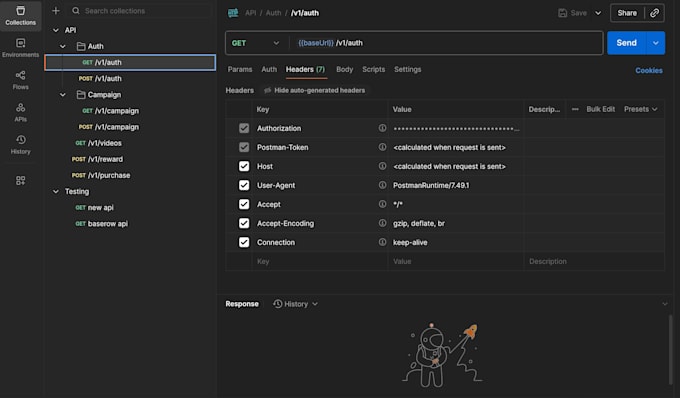Open the Environments sidebar panel
The image size is (680, 398).
[20, 48]
